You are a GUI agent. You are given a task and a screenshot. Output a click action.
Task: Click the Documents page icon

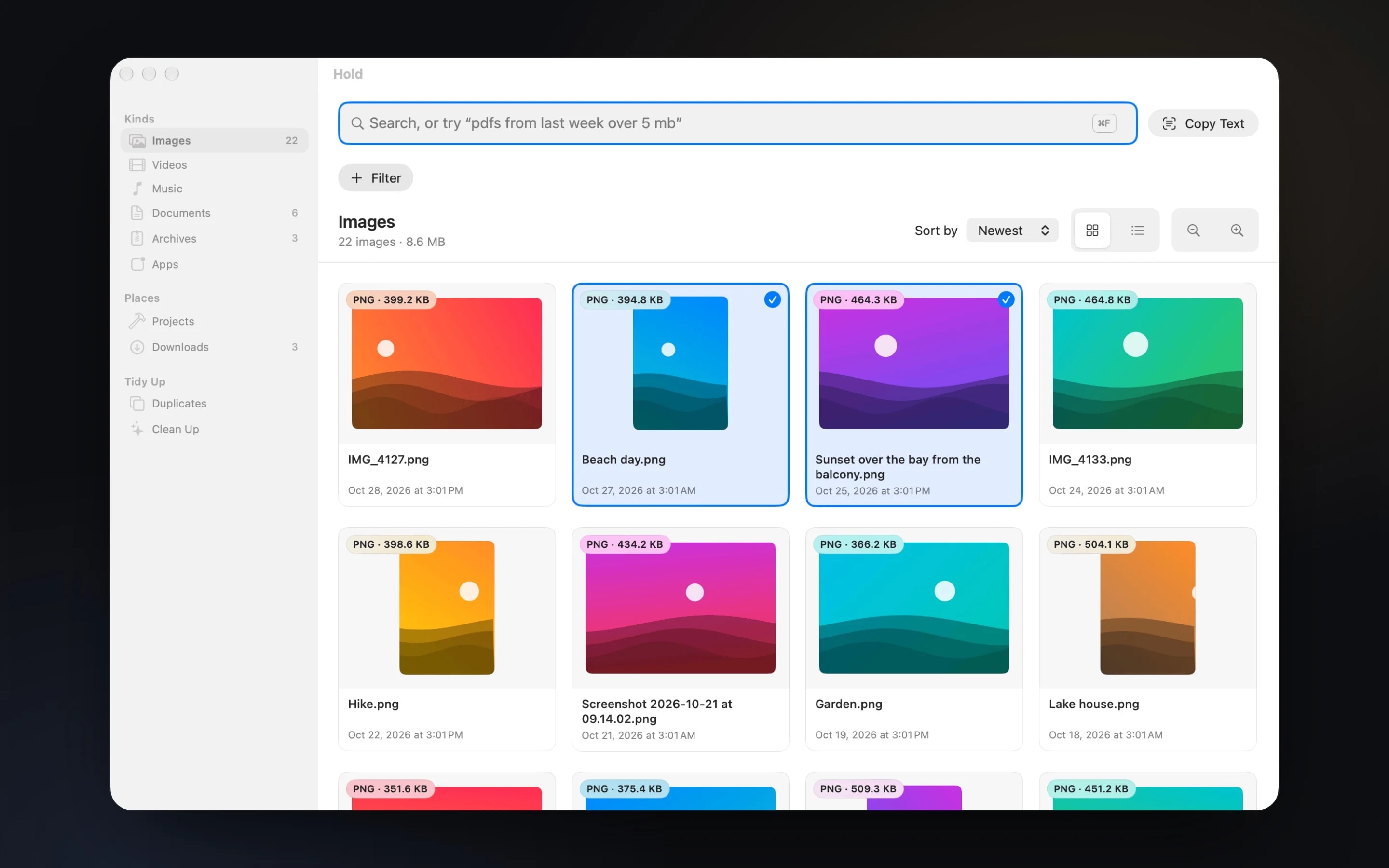point(137,213)
